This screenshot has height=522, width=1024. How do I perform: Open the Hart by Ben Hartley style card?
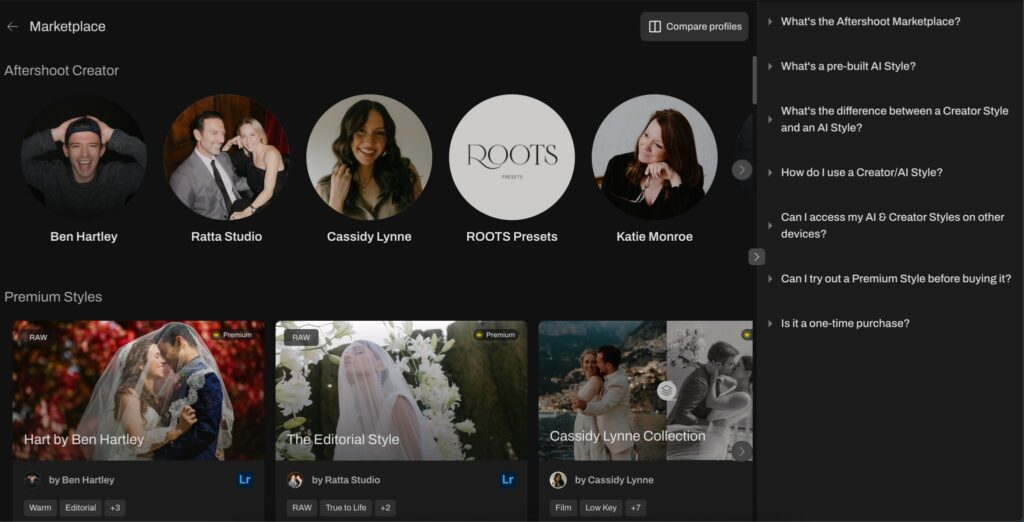tap(138, 391)
